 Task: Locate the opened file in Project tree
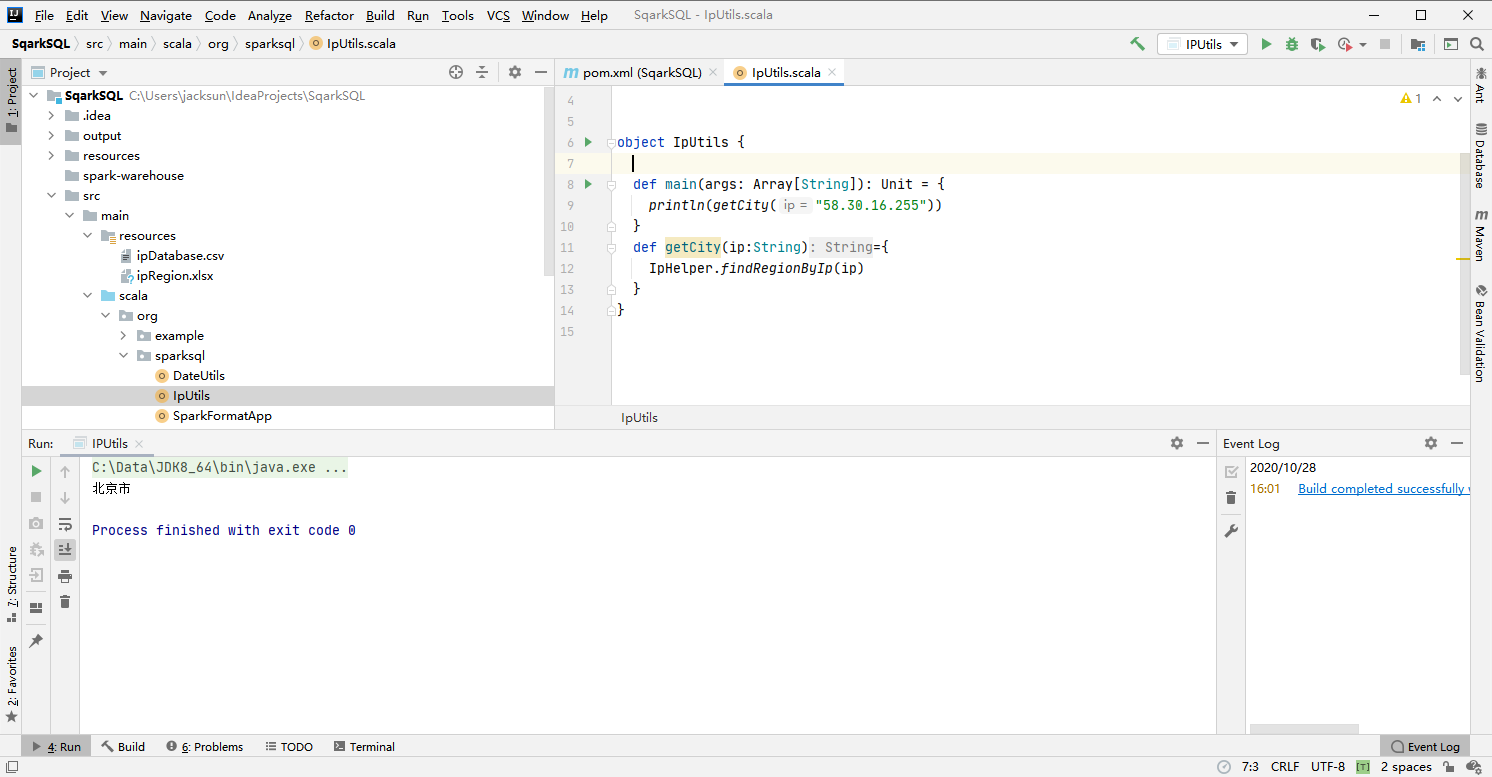pyautogui.click(x=456, y=72)
